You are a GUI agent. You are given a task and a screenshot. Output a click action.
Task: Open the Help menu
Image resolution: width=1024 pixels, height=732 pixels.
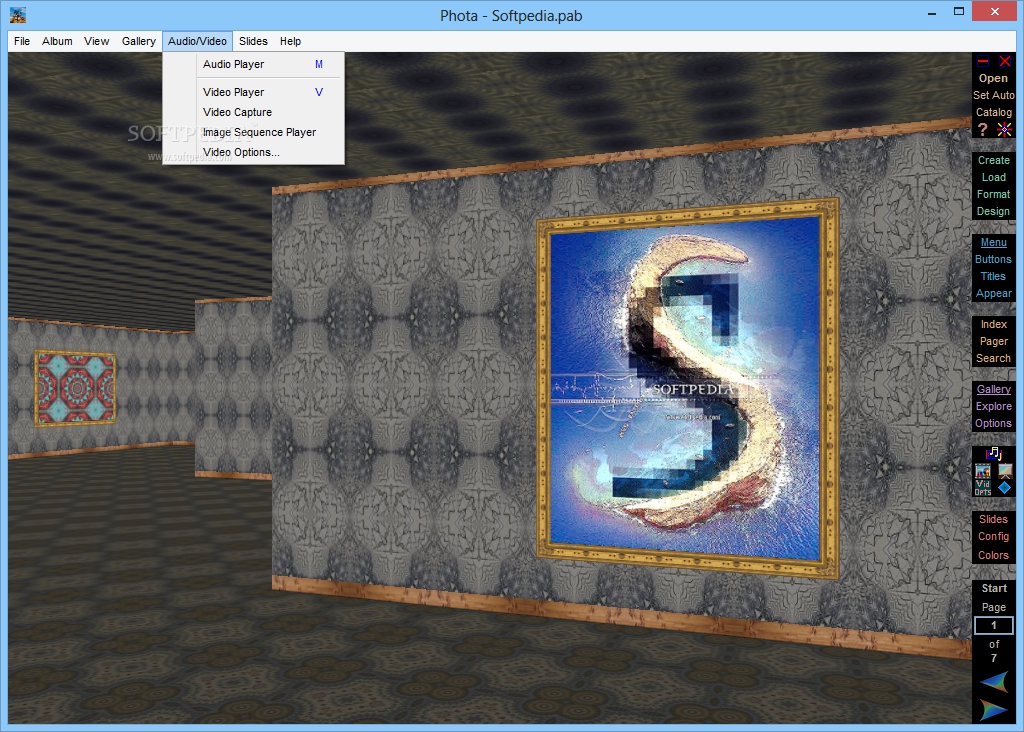291,41
